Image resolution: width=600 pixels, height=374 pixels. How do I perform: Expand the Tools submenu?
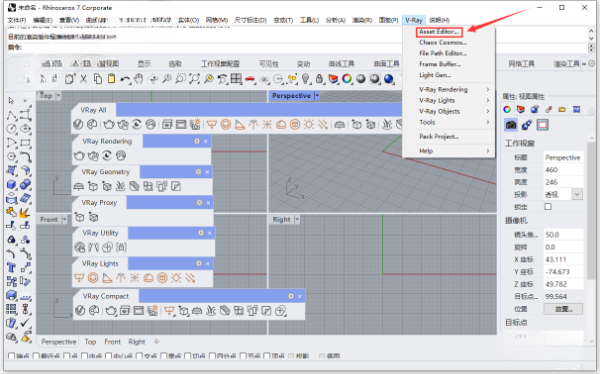click(448, 122)
